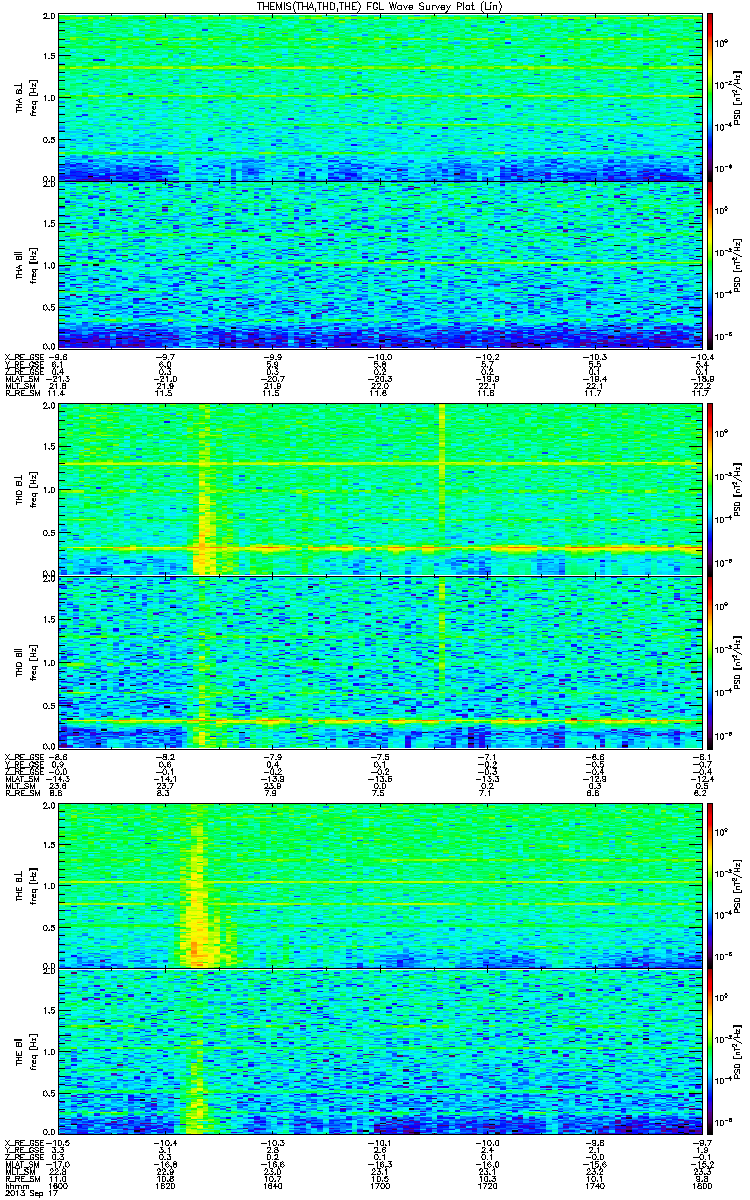Click PSD units label beside THE B-parallel colorbar
Viewport: 750px width, 1200px height.
pyautogui.click(x=737, y=1052)
